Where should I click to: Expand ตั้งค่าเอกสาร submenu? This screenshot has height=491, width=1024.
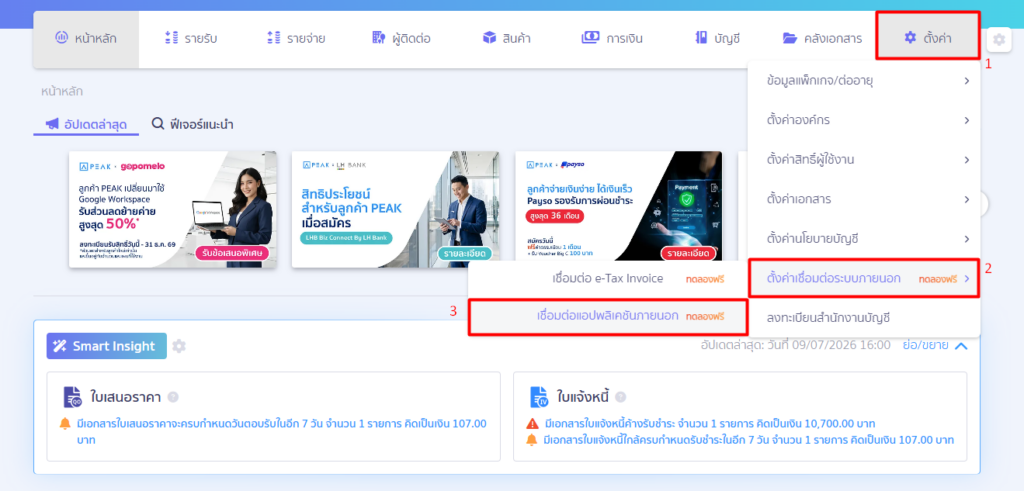(x=863, y=199)
